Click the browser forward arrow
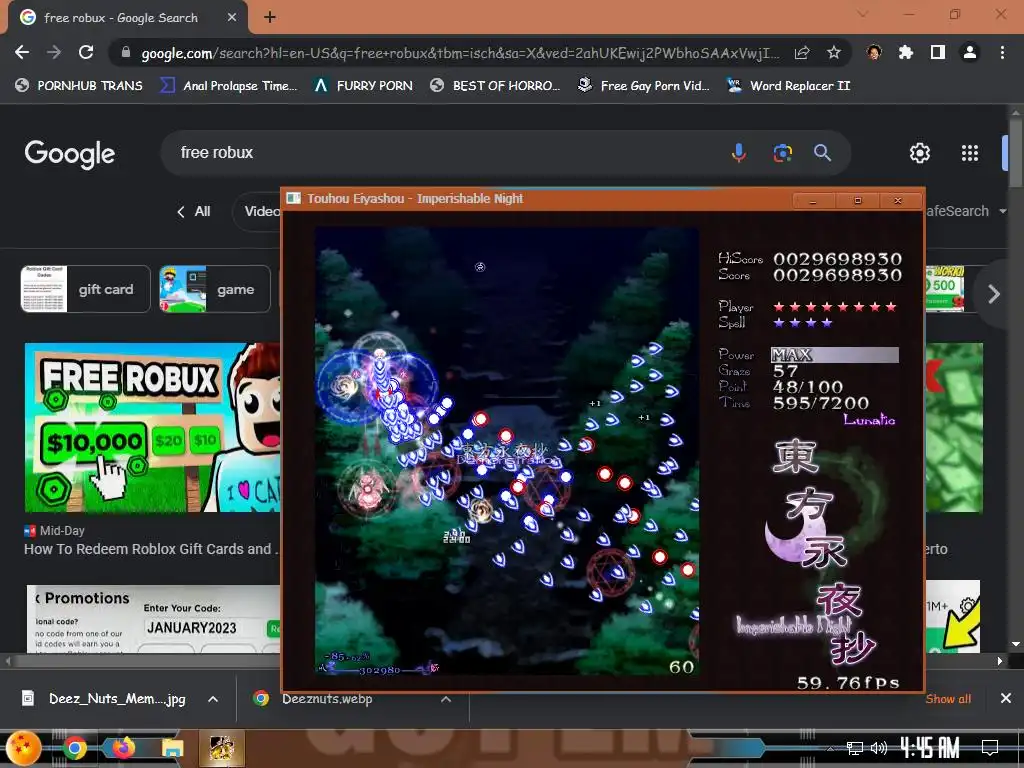1024x768 pixels. (x=54, y=52)
